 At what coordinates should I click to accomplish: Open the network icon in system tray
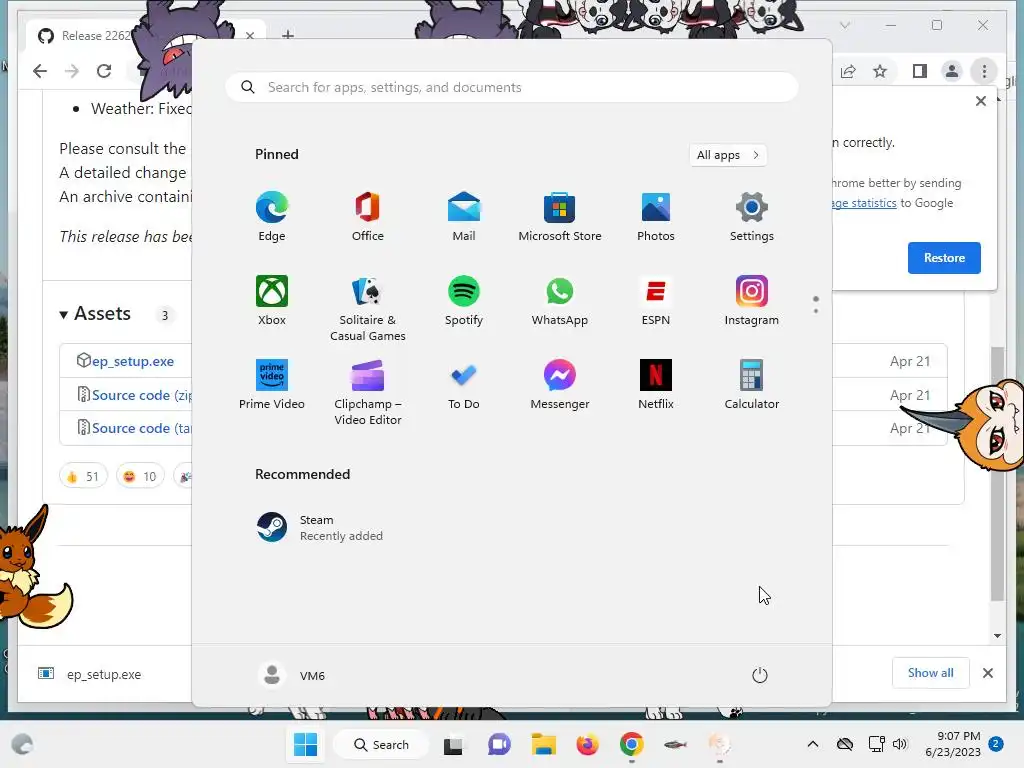[x=875, y=744]
